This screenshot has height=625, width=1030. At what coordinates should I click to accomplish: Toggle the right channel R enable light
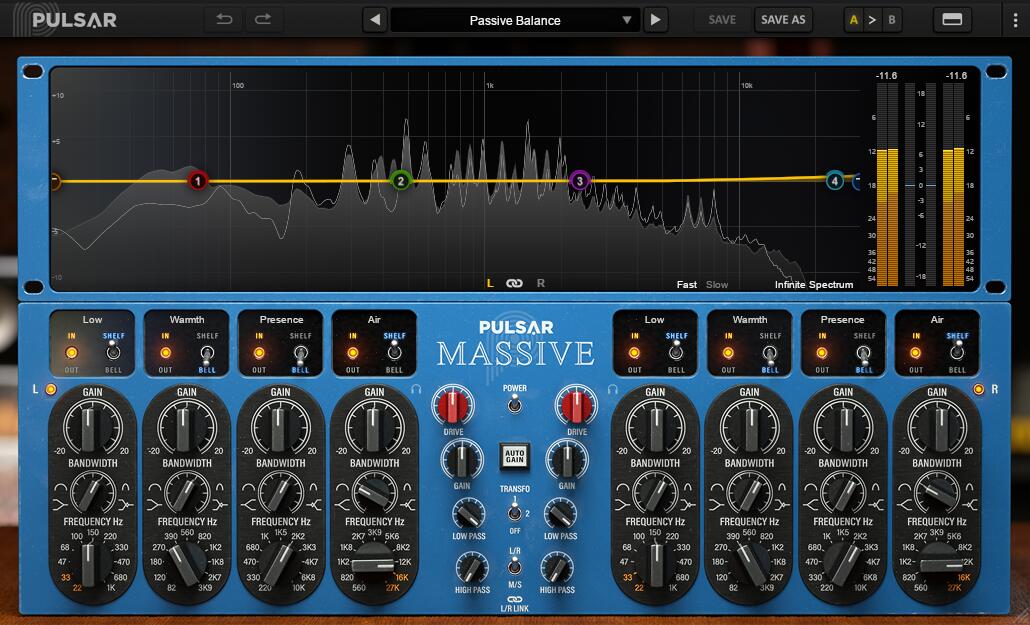(x=978, y=389)
